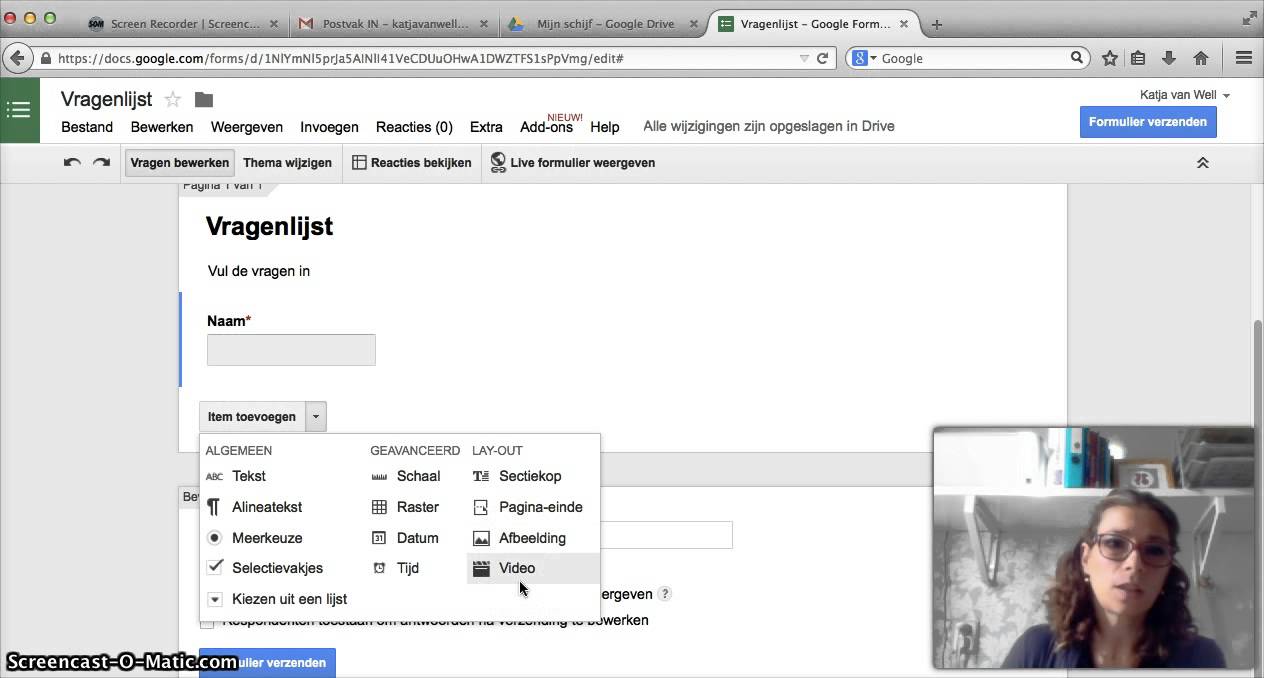Viewport: 1264px width, 678px height.
Task: Open a new browser tab
Action: [937, 24]
